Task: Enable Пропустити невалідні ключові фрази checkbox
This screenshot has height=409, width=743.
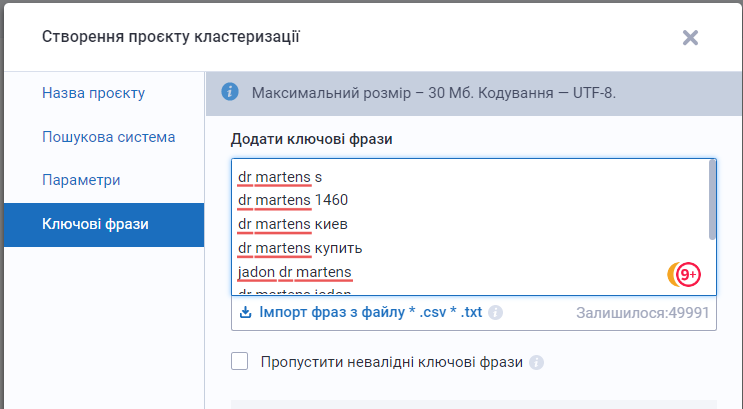Action: coord(240,361)
